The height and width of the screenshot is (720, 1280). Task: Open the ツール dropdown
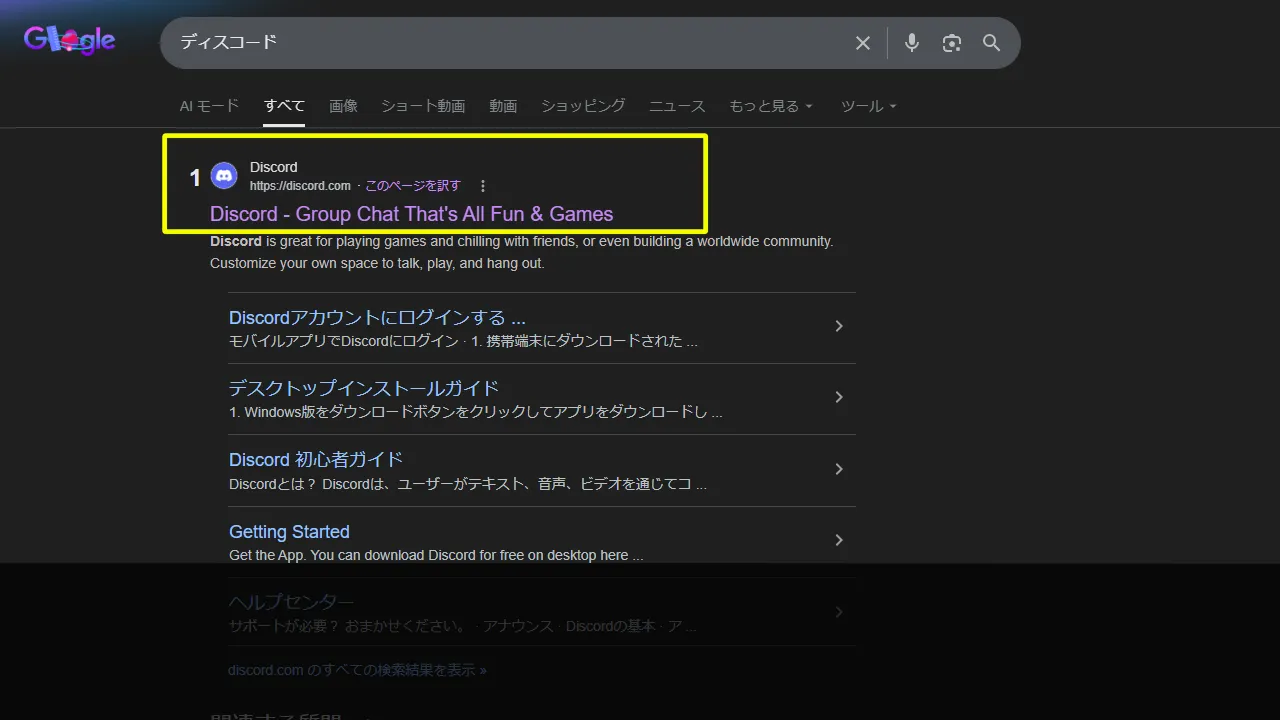pyautogui.click(x=867, y=105)
